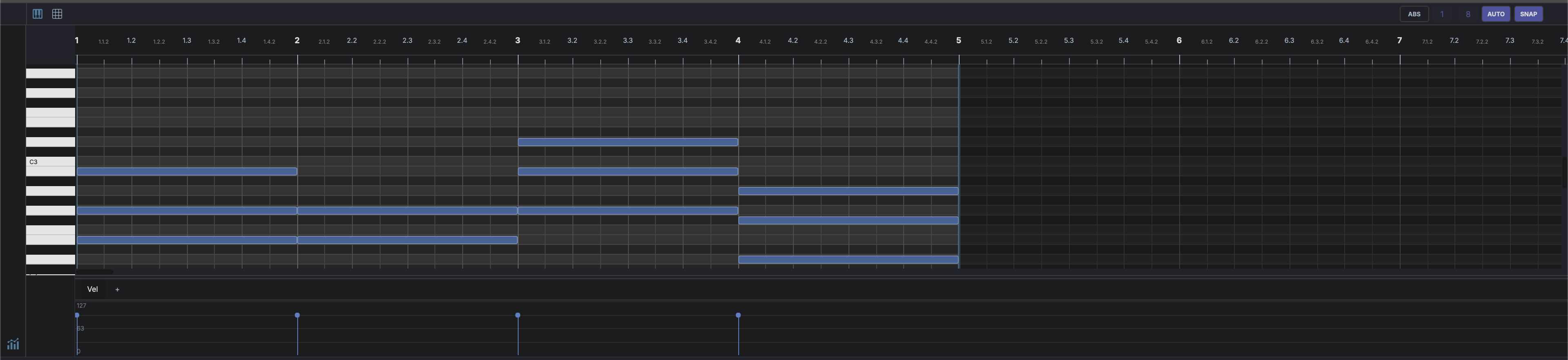Viewport: 1568px width, 360px height.
Task: Adjust the velocity handle at bar 1
Action: pos(77,315)
